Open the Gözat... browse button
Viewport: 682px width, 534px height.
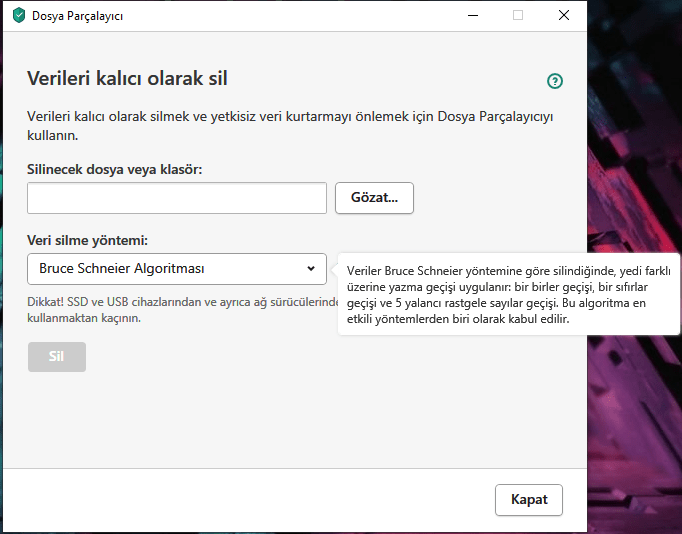coord(374,198)
